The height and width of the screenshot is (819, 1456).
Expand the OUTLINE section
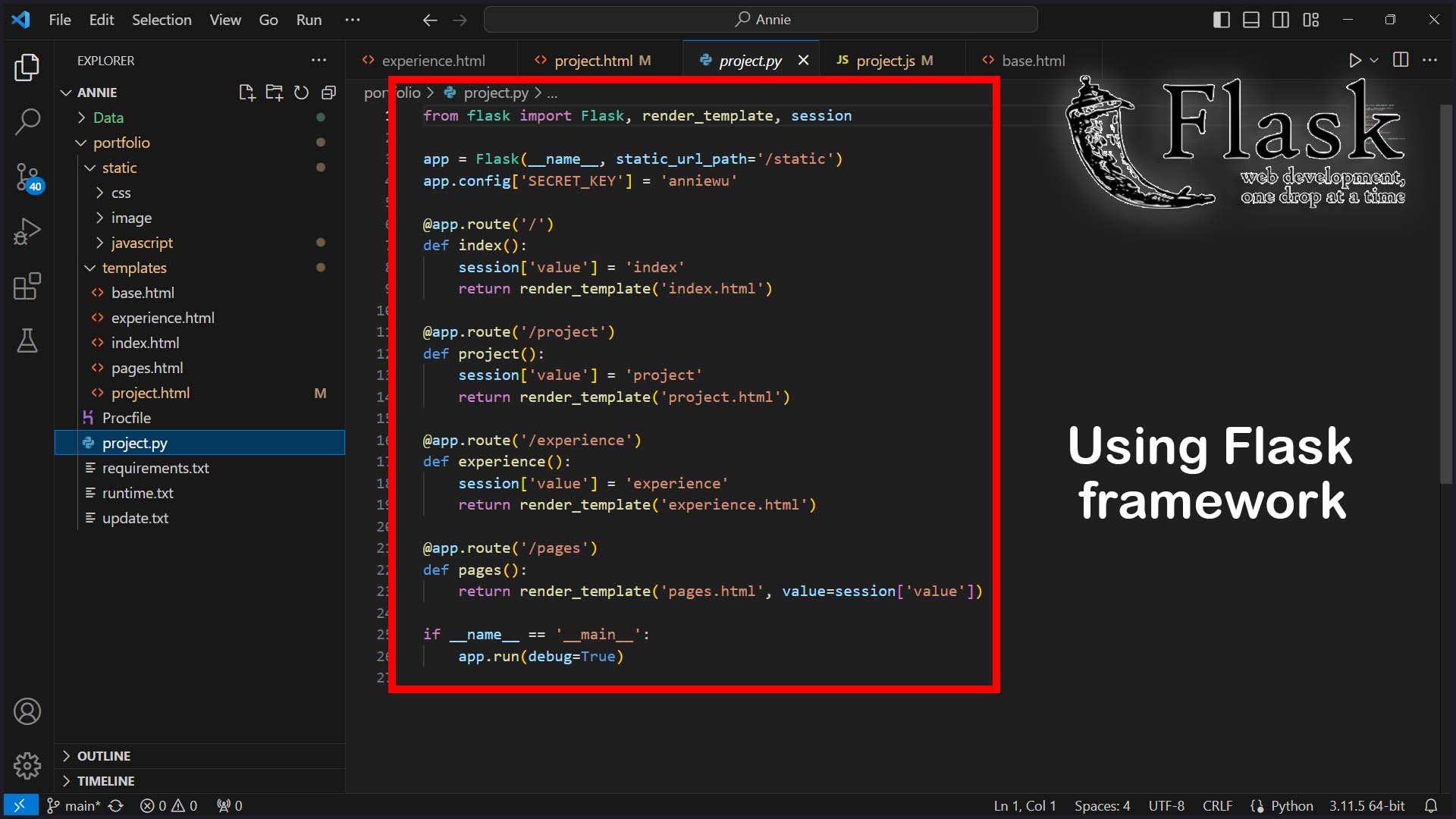(104, 756)
